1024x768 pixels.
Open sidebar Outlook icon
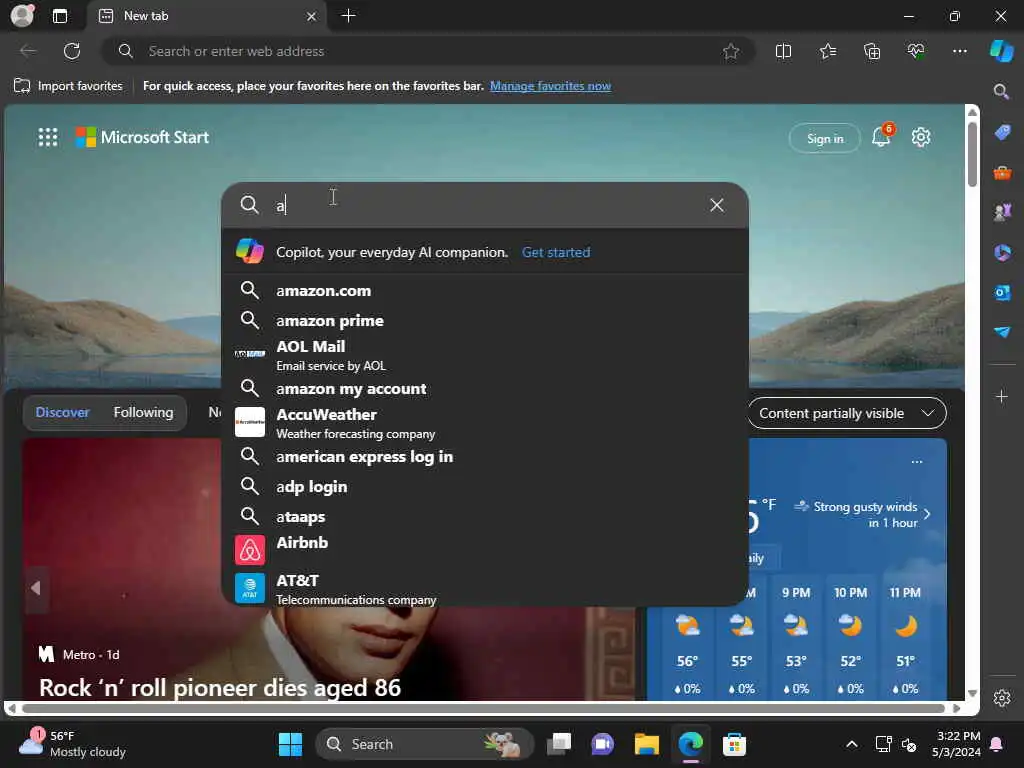tap(1002, 292)
